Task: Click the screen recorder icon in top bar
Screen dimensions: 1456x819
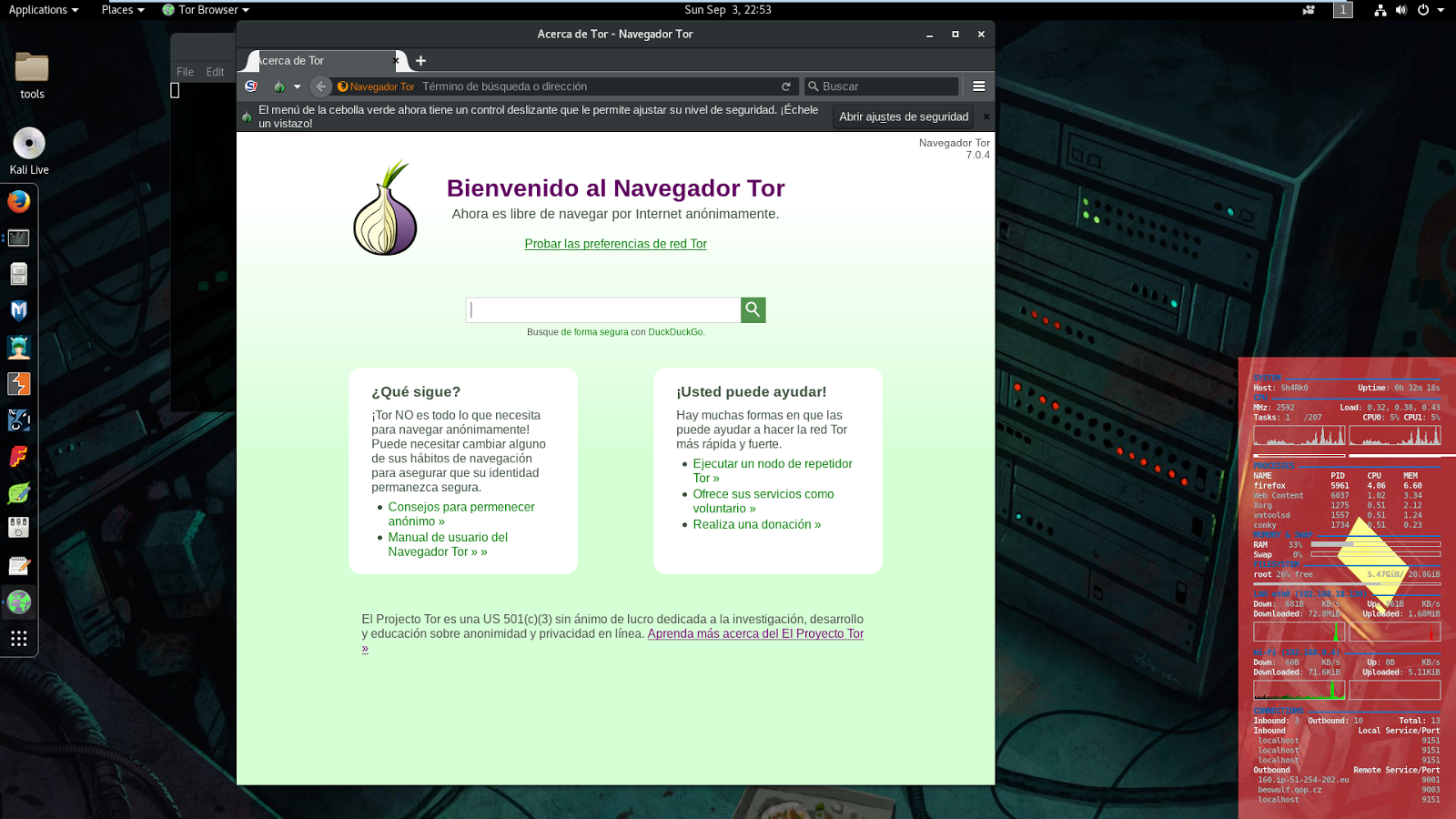Action: pyautogui.click(x=1309, y=9)
